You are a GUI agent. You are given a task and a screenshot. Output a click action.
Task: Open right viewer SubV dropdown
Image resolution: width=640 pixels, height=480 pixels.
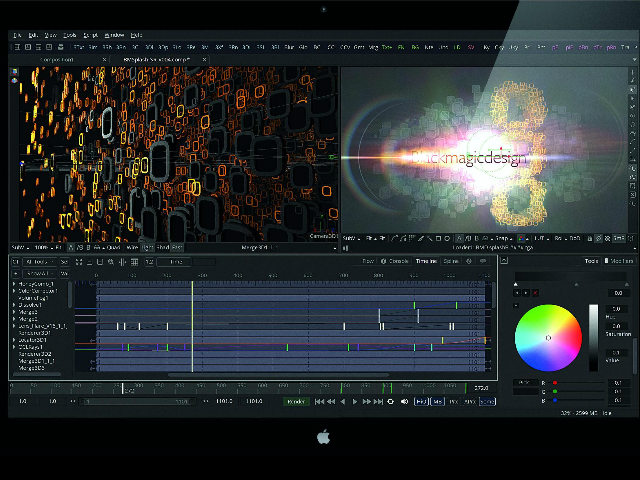tap(351, 238)
